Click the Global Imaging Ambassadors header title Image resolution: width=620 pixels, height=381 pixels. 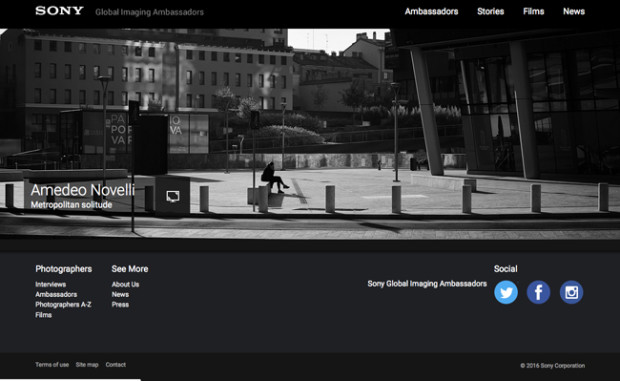coord(149,12)
